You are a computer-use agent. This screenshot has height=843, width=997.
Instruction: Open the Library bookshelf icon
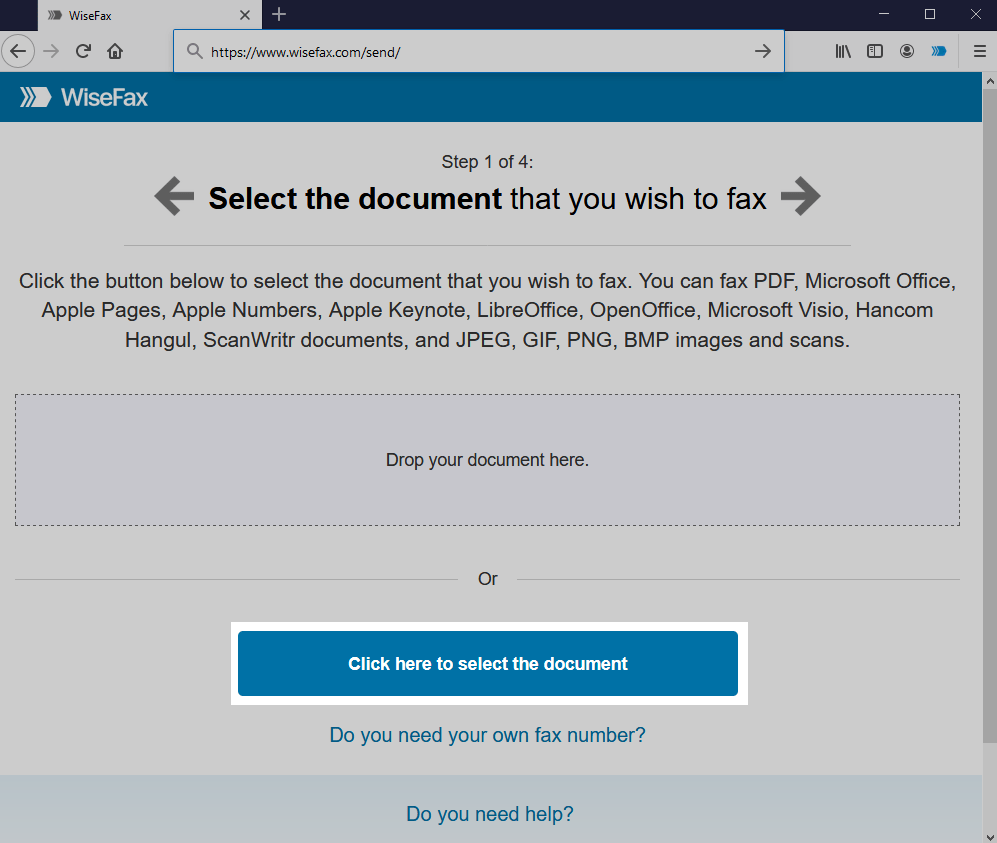[843, 51]
